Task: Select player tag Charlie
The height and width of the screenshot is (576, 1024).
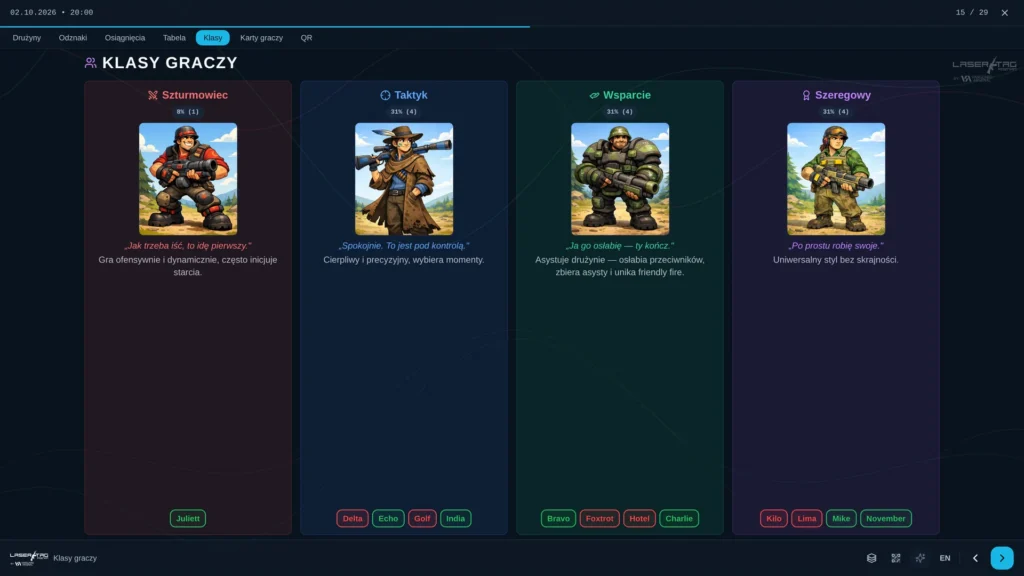Action: (679, 519)
